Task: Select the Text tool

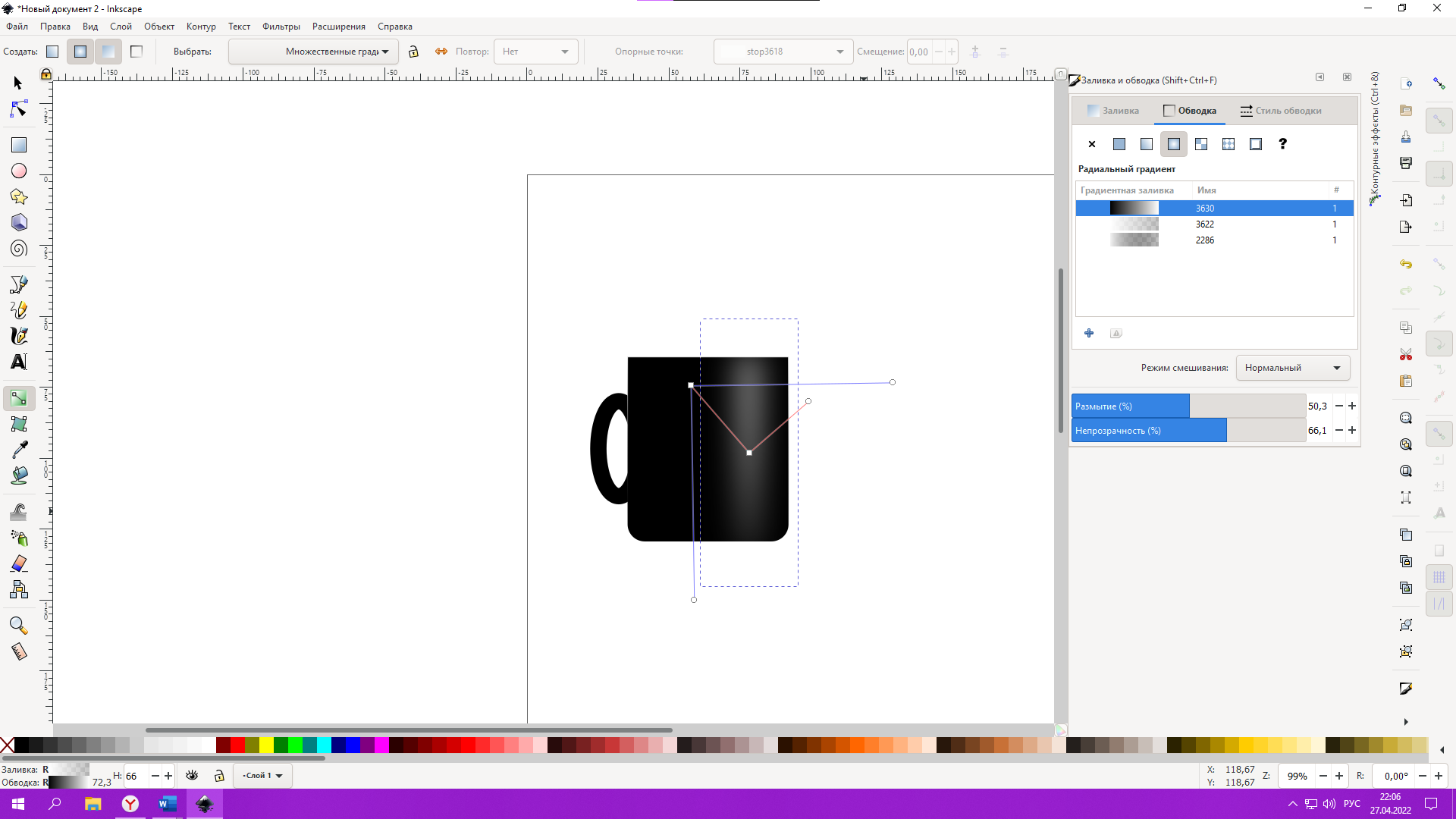Action: point(18,362)
